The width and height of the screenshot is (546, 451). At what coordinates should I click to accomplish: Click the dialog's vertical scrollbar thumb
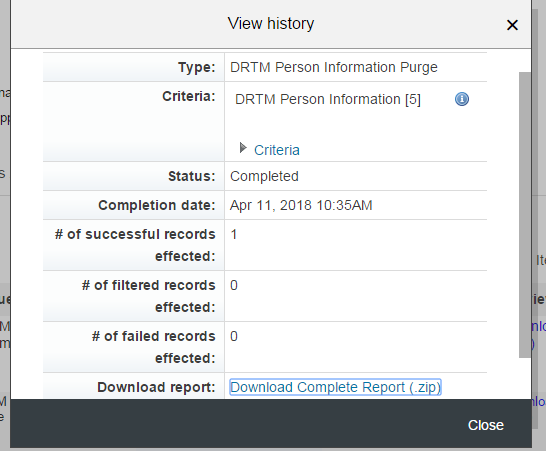525,215
